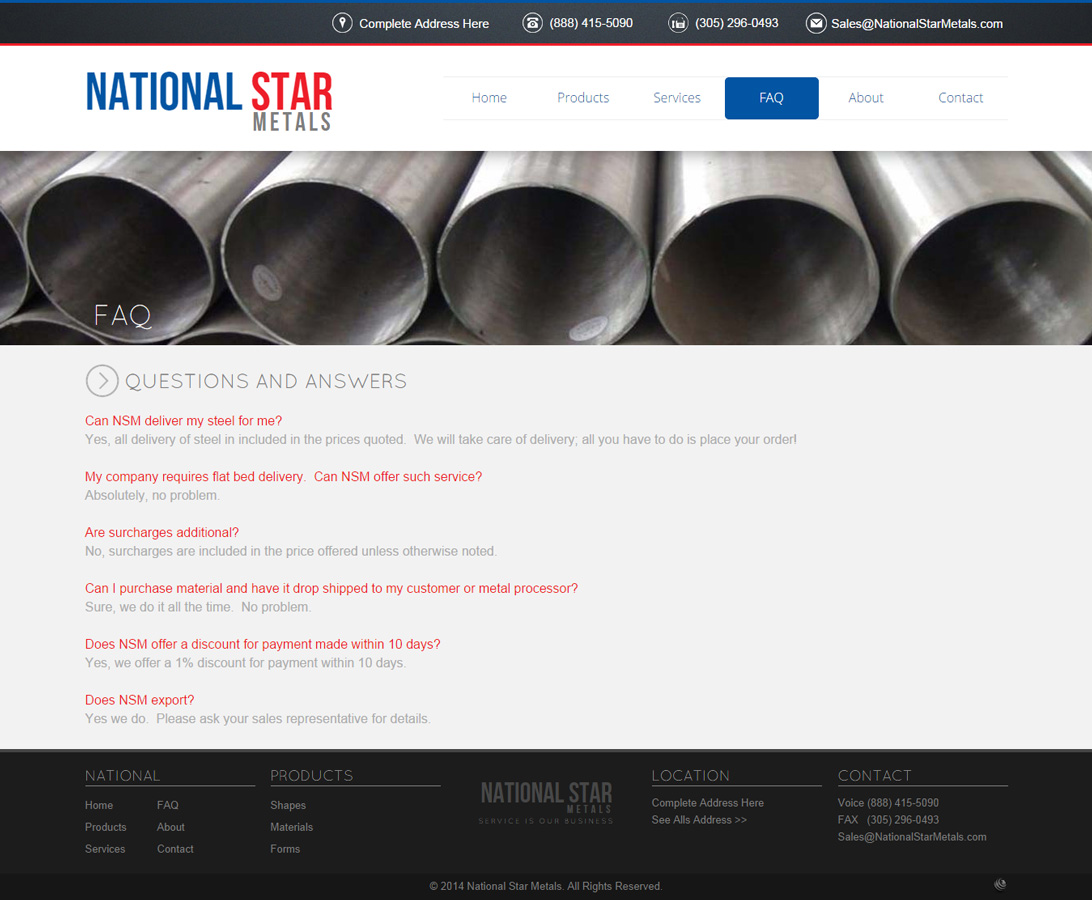Viewport: 1092px width, 900px height.
Task: Click answer 'Sure, we do it all the time'
Action: tap(198, 607)
